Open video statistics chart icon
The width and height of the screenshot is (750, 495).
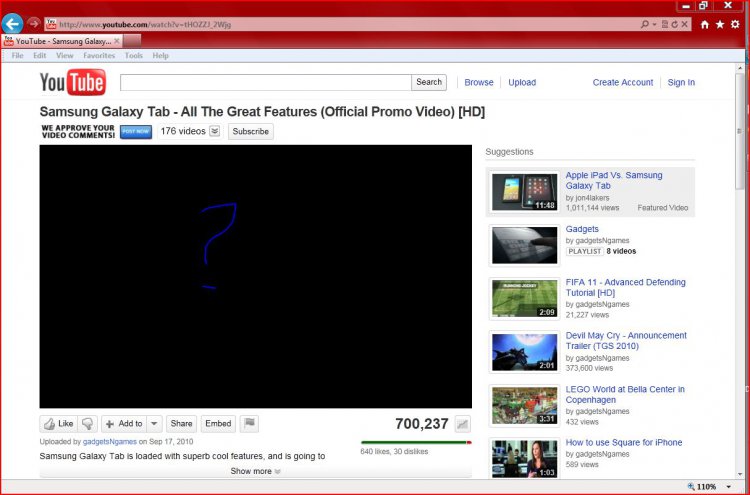(463, 424)
